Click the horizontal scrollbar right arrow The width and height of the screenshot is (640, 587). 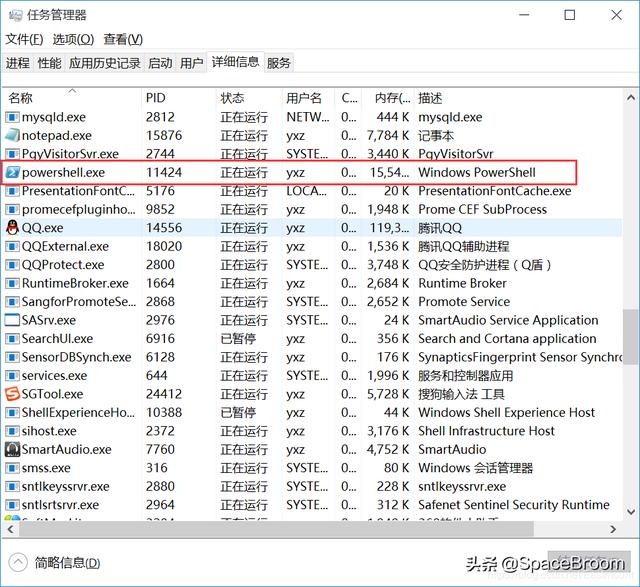pyautogui.click(x=613, y=529)
